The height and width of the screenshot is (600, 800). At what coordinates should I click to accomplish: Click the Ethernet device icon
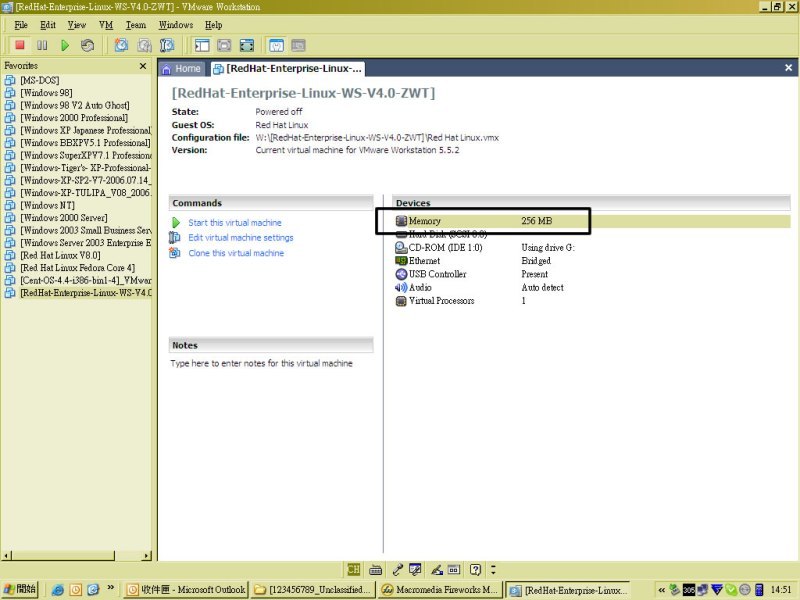pyautogui.click(x=401, y=261)
